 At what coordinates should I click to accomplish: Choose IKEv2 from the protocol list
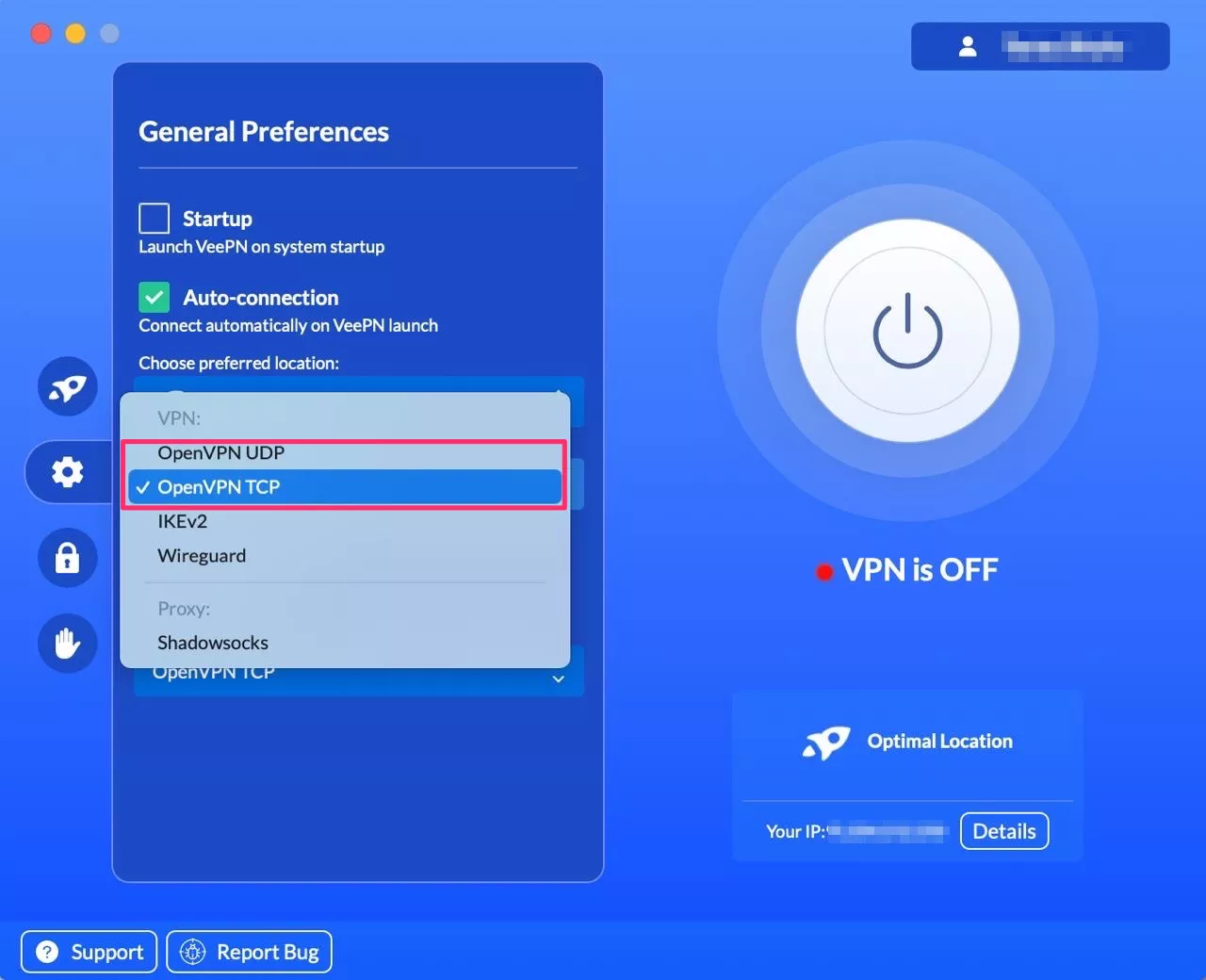tap(345, 521)
